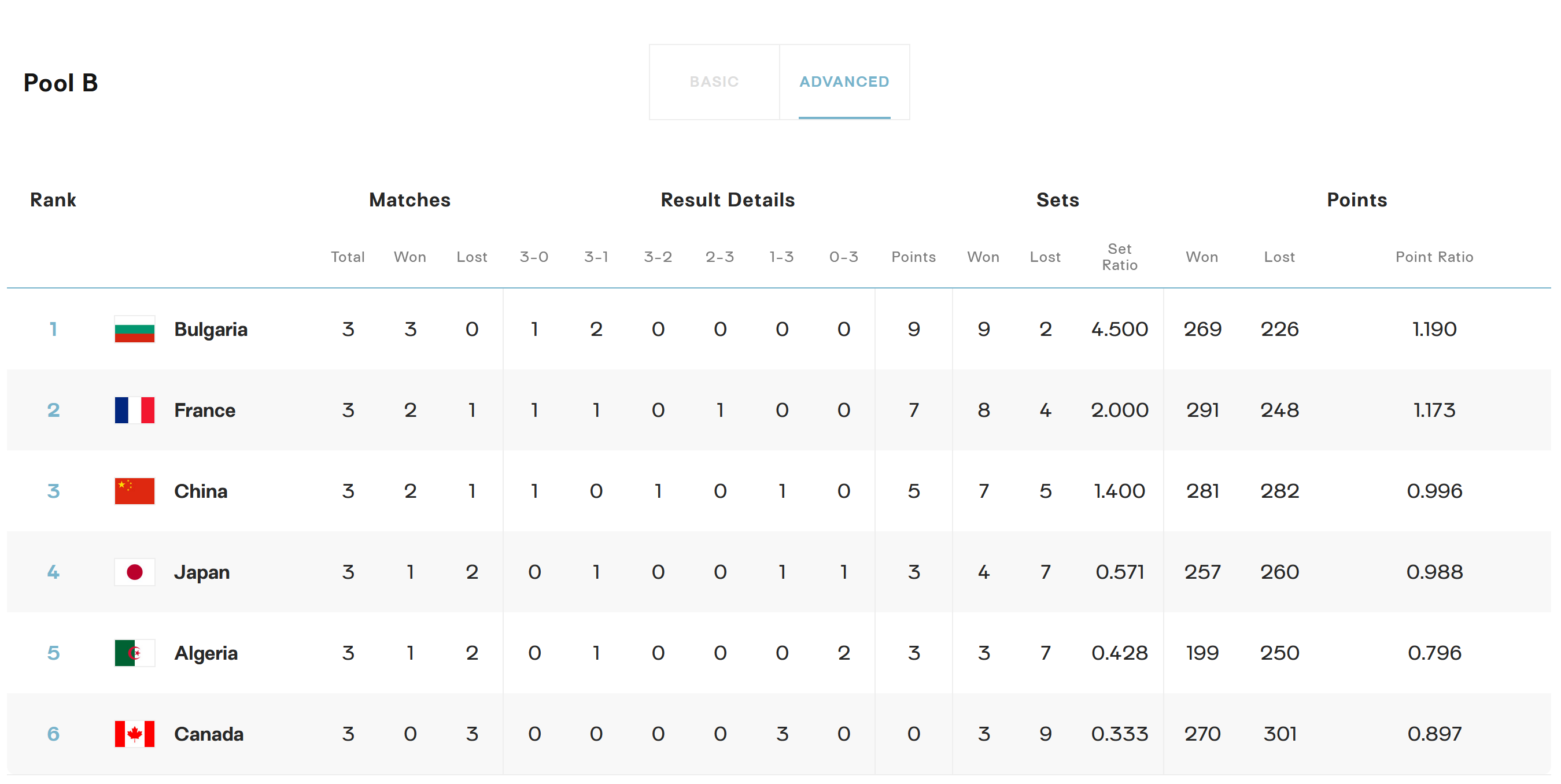Screen dimensions: 1561x784
Task: Click the Rank column header
Action: [53, 200]
